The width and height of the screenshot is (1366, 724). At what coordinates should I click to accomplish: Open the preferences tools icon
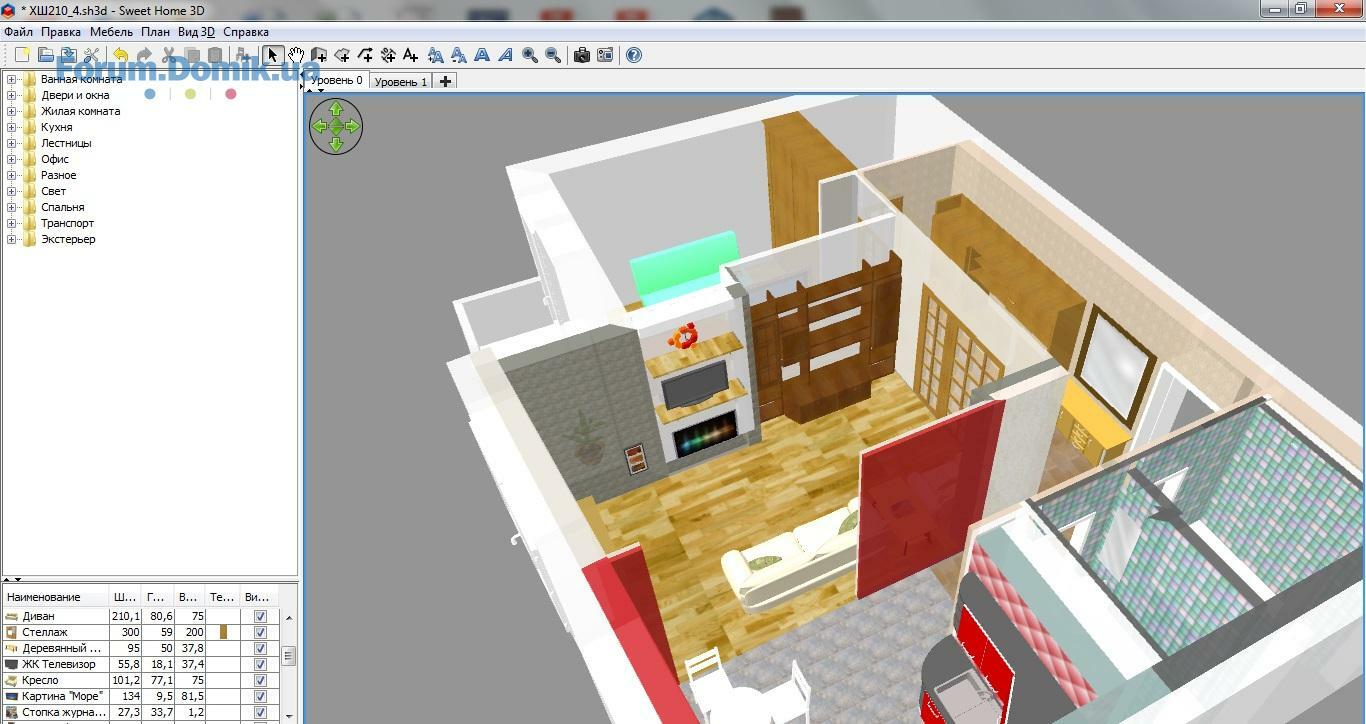tap(92, 55)
